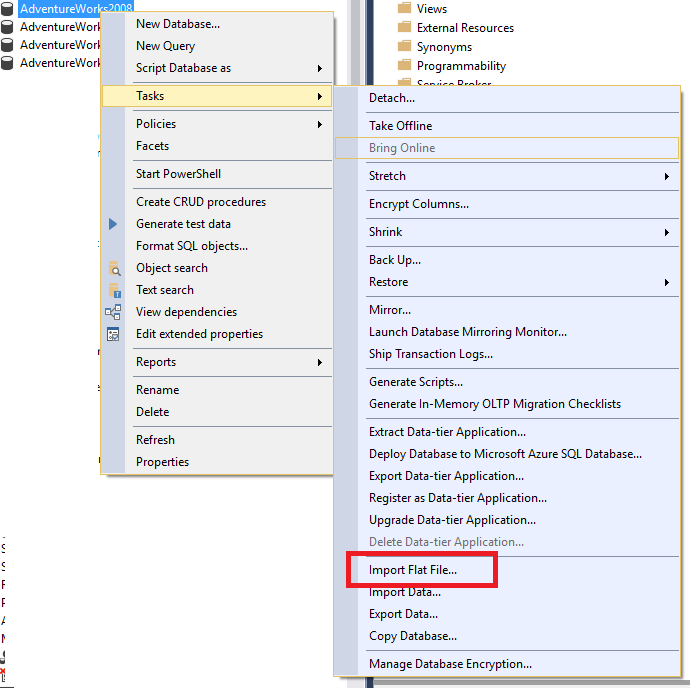690x688 pixels.
Task: Open the Reports submenu arrow
Action: [320, 362]
